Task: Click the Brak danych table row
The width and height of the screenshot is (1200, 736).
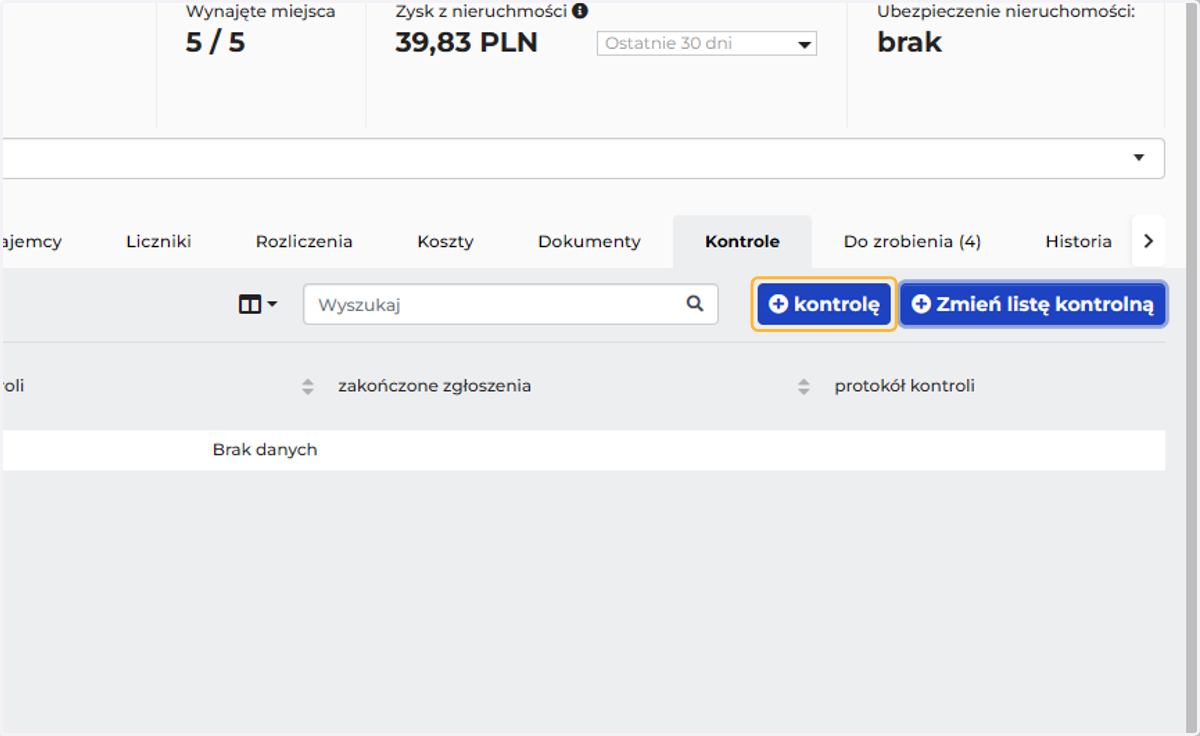Action: (582, 450)
